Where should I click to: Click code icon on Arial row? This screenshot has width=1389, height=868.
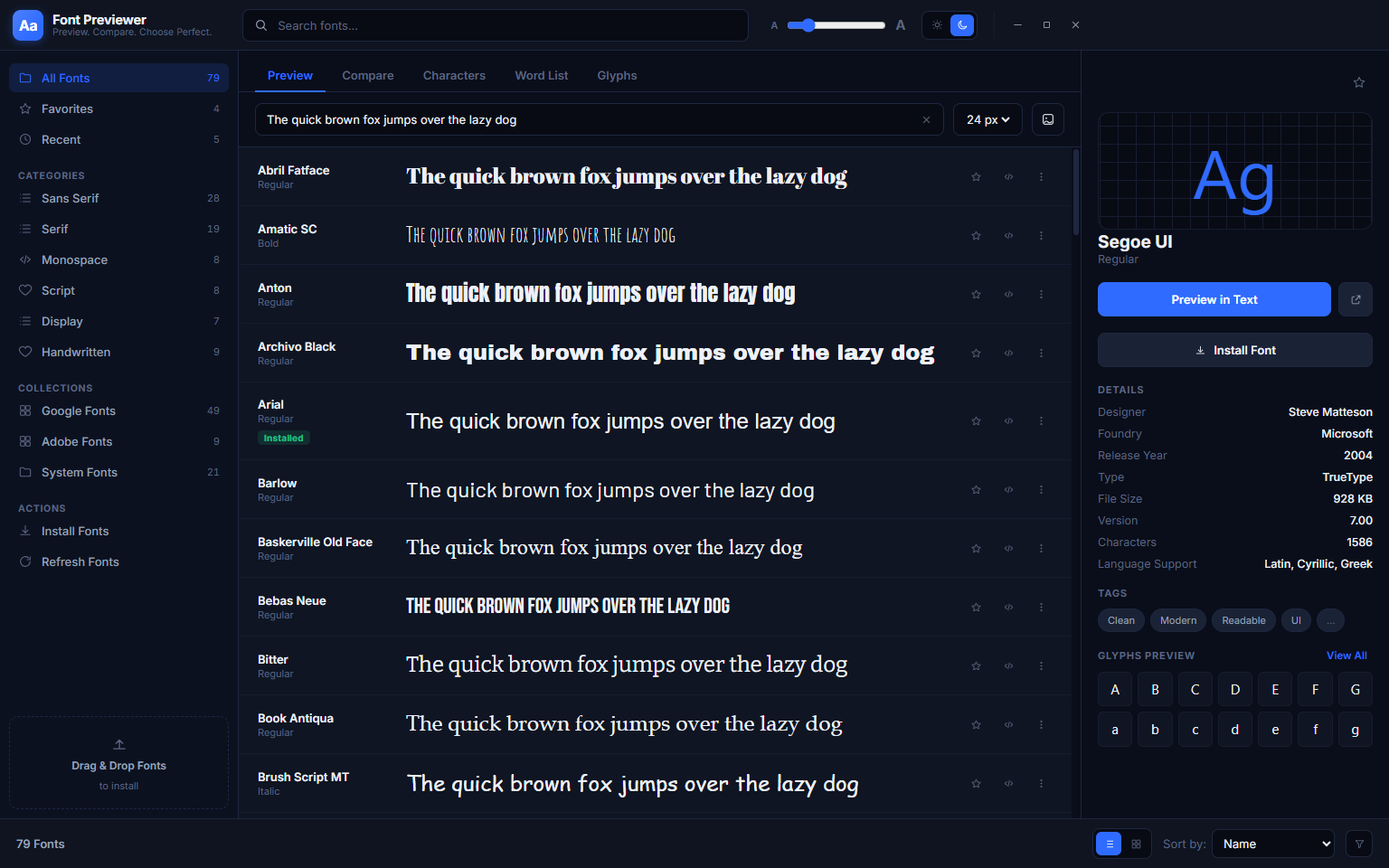(1008, 421)
